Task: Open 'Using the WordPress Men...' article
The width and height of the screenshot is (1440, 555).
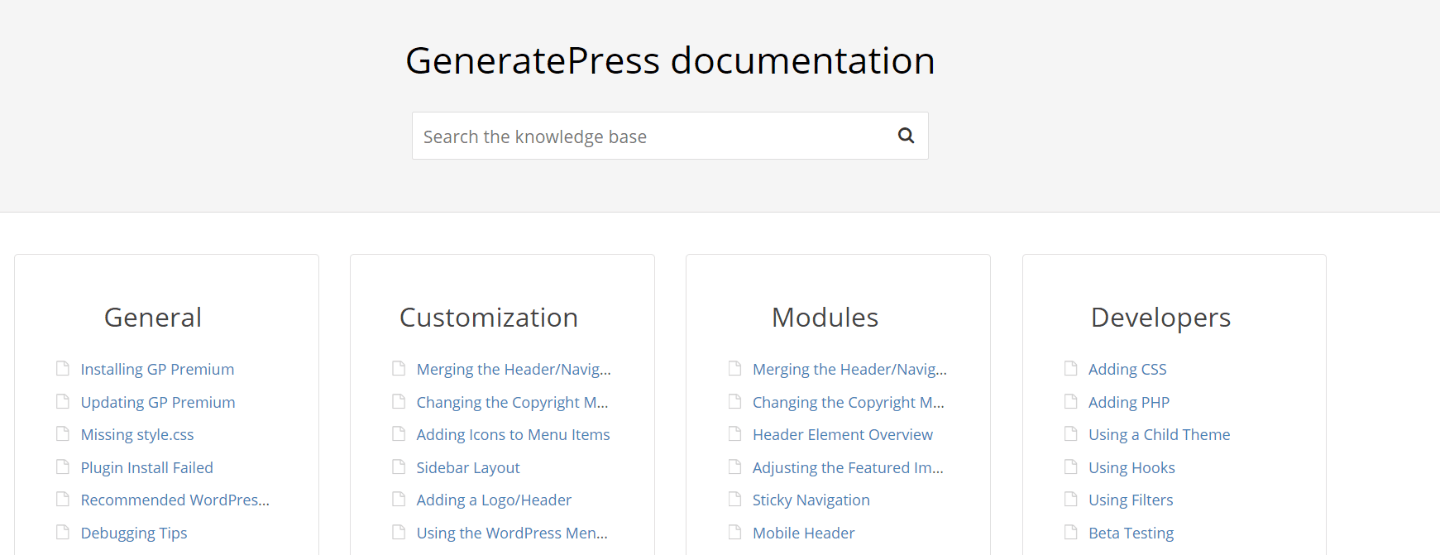Action: 512,533
